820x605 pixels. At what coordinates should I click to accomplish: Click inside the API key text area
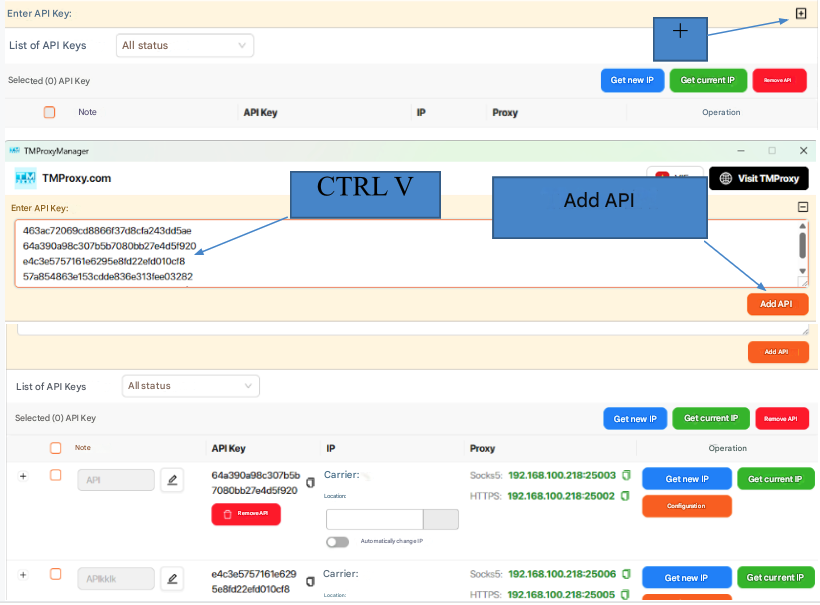[x=400, y=253]
